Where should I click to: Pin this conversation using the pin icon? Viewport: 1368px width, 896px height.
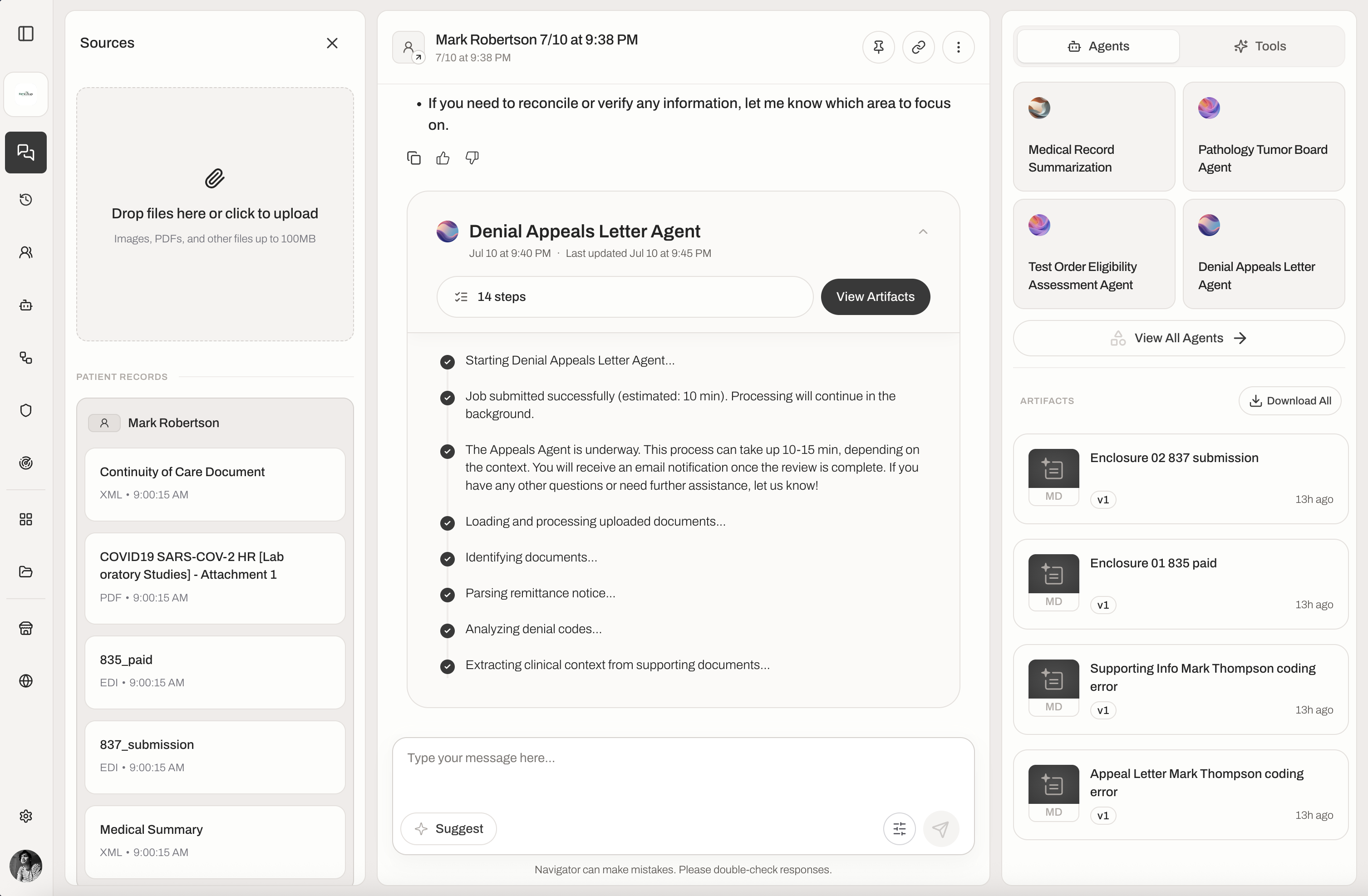[x=878, y=47]
